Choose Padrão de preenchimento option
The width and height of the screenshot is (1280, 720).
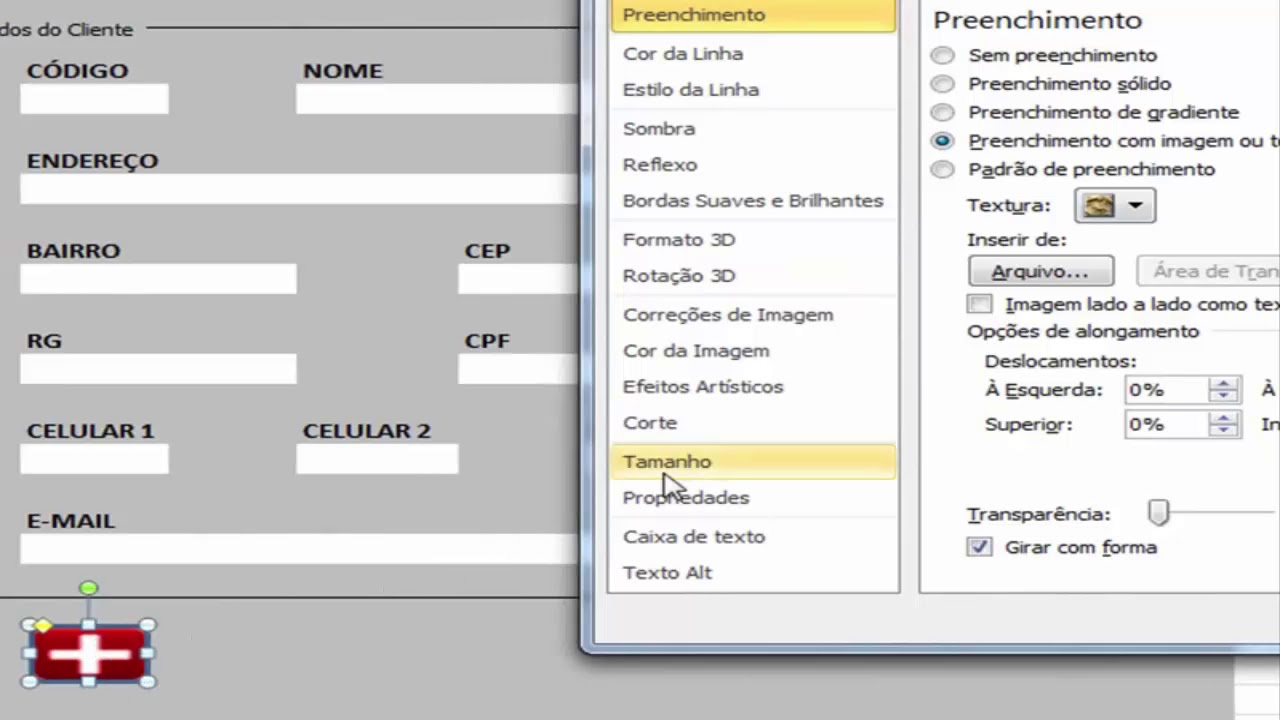[x=942, y=170]
